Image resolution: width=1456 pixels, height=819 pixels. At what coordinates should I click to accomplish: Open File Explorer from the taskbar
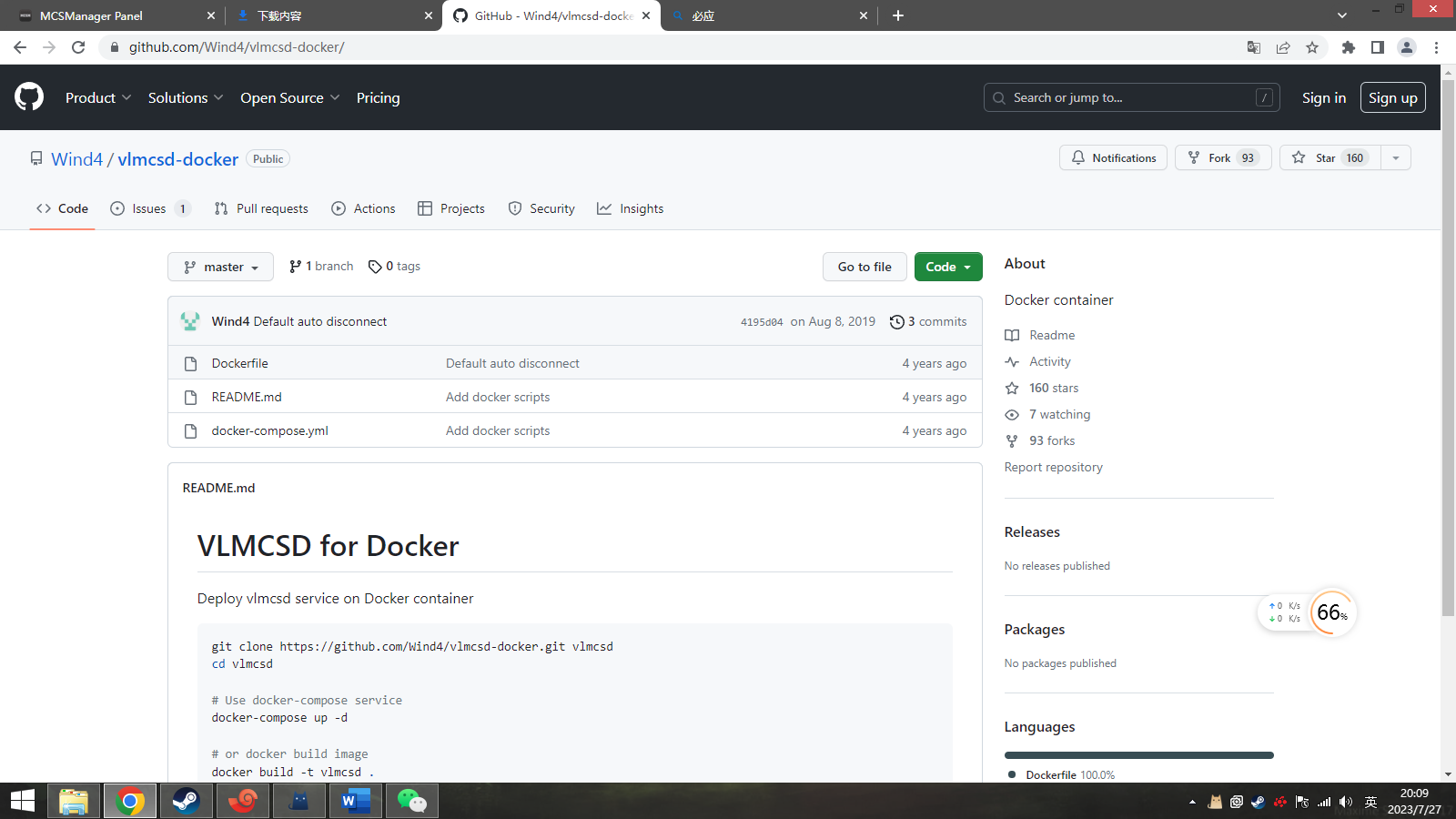pyautogui.click(x=74, y=801)
